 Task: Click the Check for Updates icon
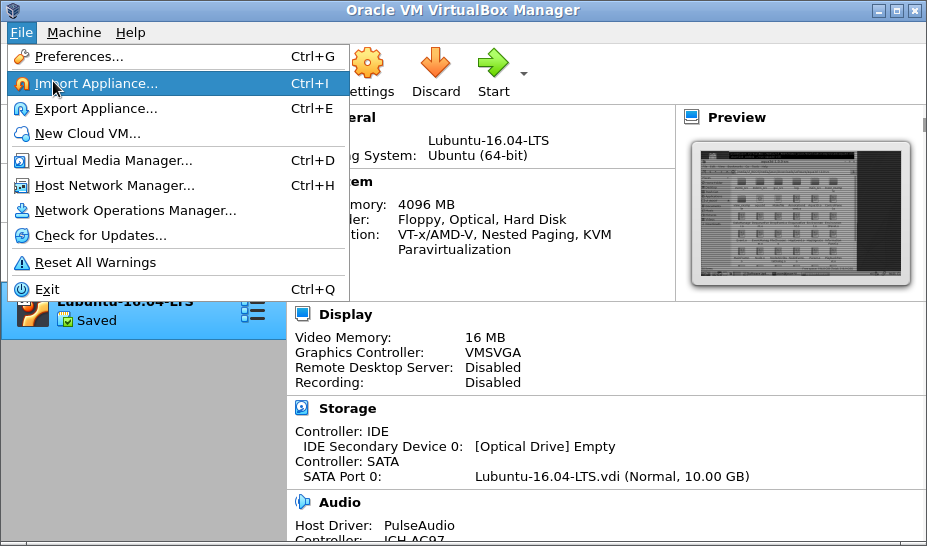click(x=21, y=235)
